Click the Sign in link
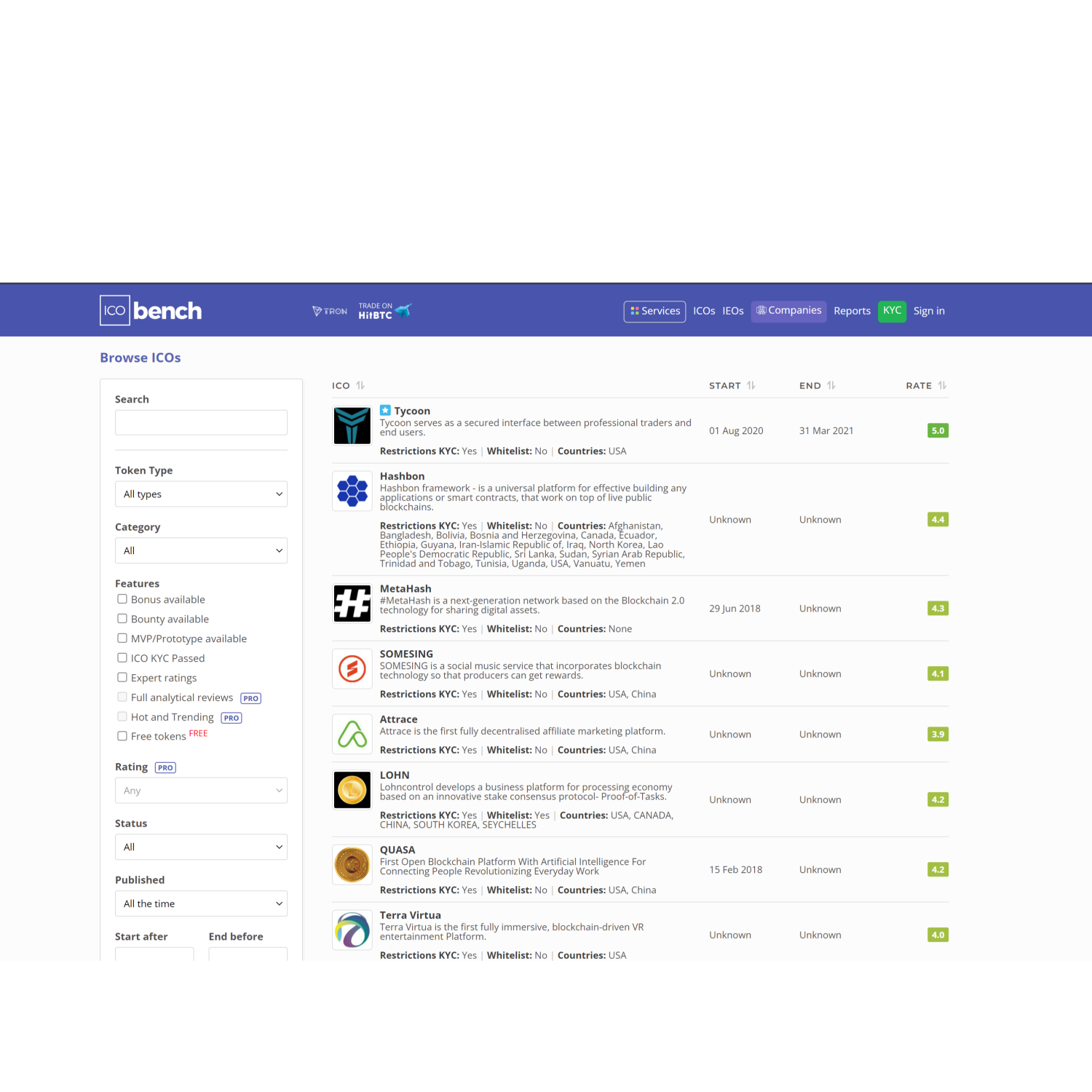Screen dimensions: 1092x1092 tap(929, 311)
